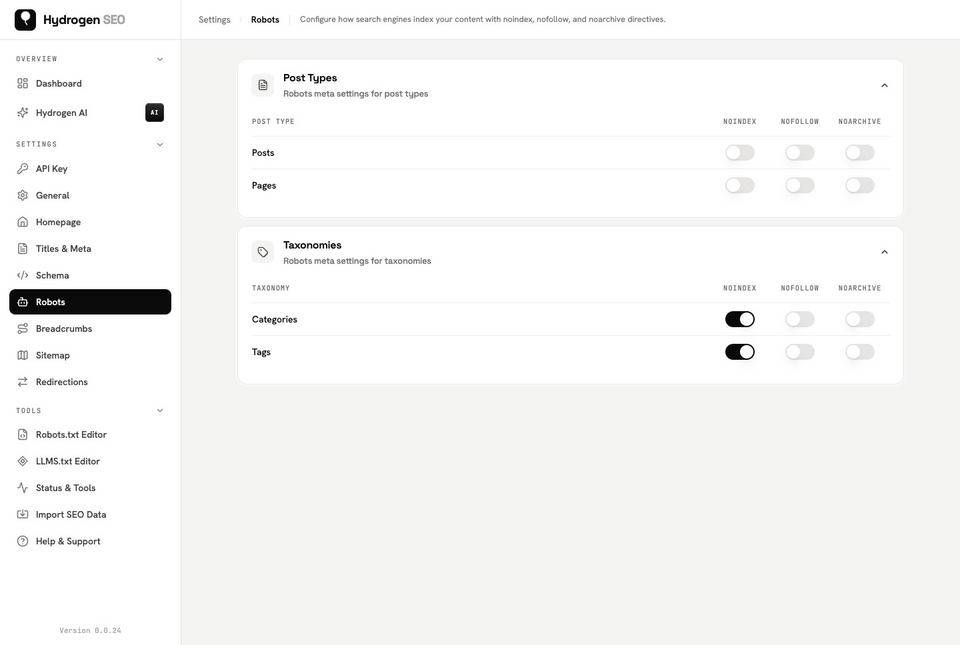Open the LLMS.txt Editor tool
Image resolution: width=960 pixels, height=645 pixels.
[x=90, y=461]
